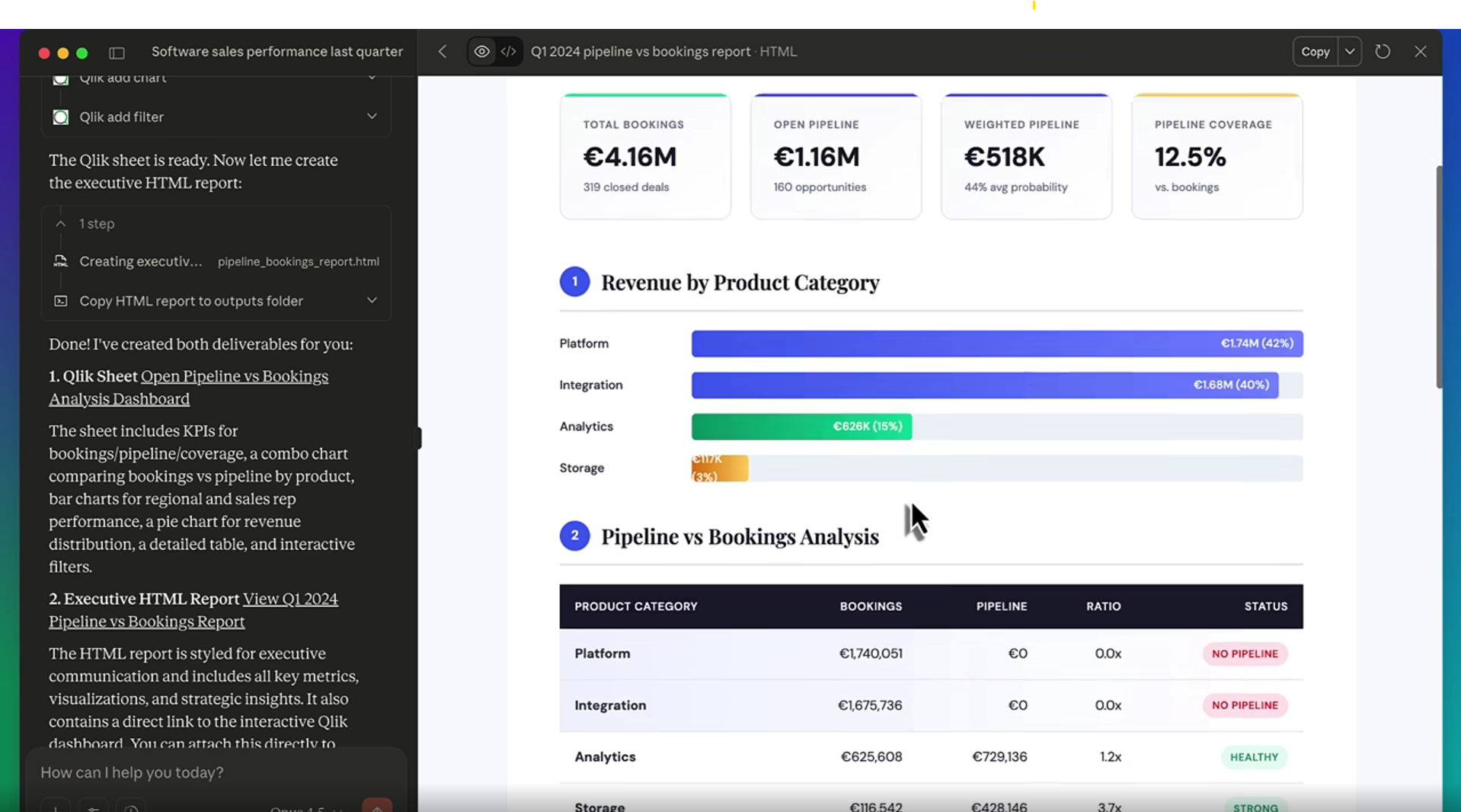The image size is (1461, 812).
Task: Select the Open Pipeline €1.16M card
Action: pyautogui.click(x=836, y=156)
